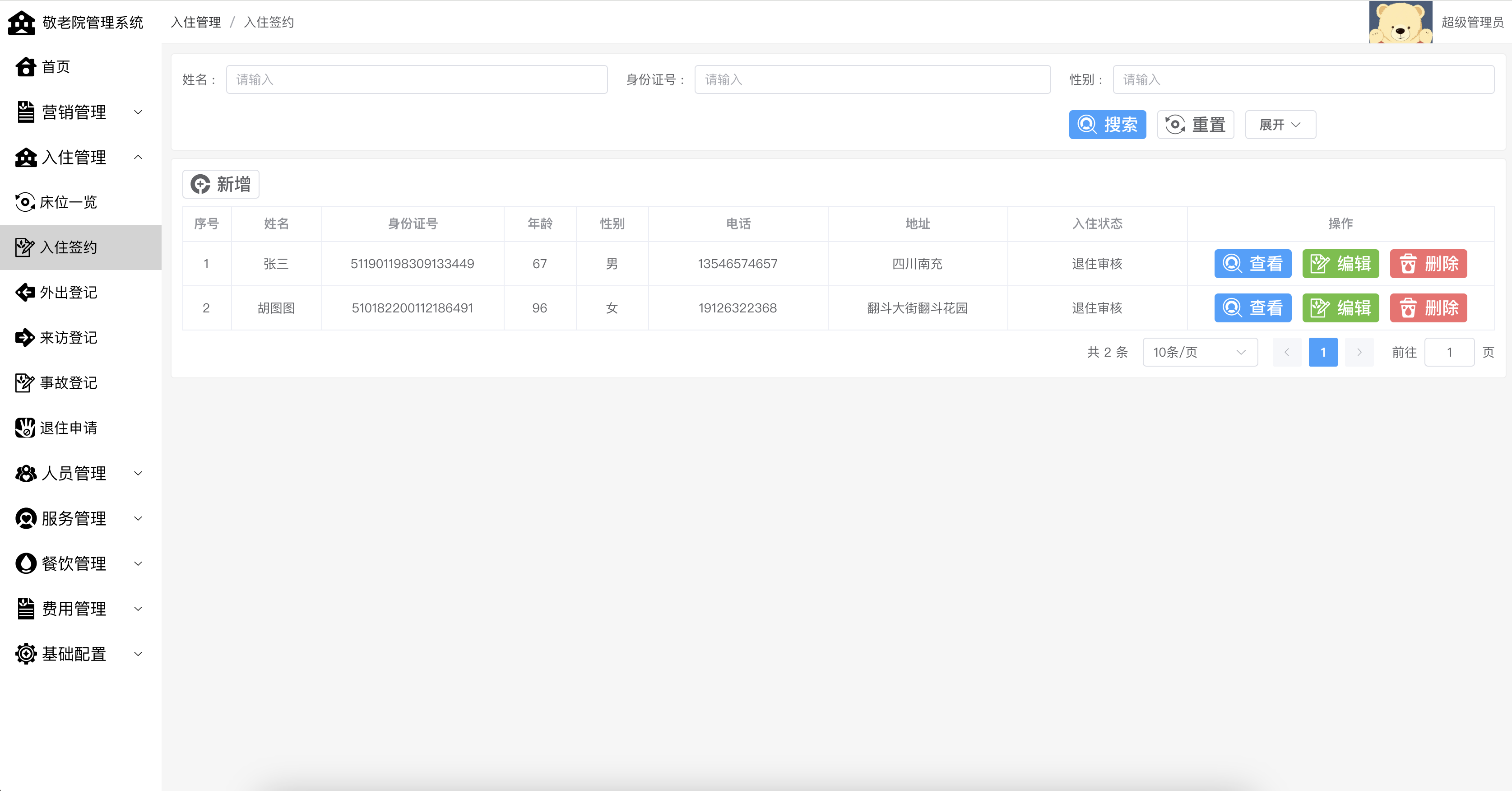The height and width of the screenshot is (791, 1512).
Task: Click the bear avatar in header
Action: tap(1400, 22)
